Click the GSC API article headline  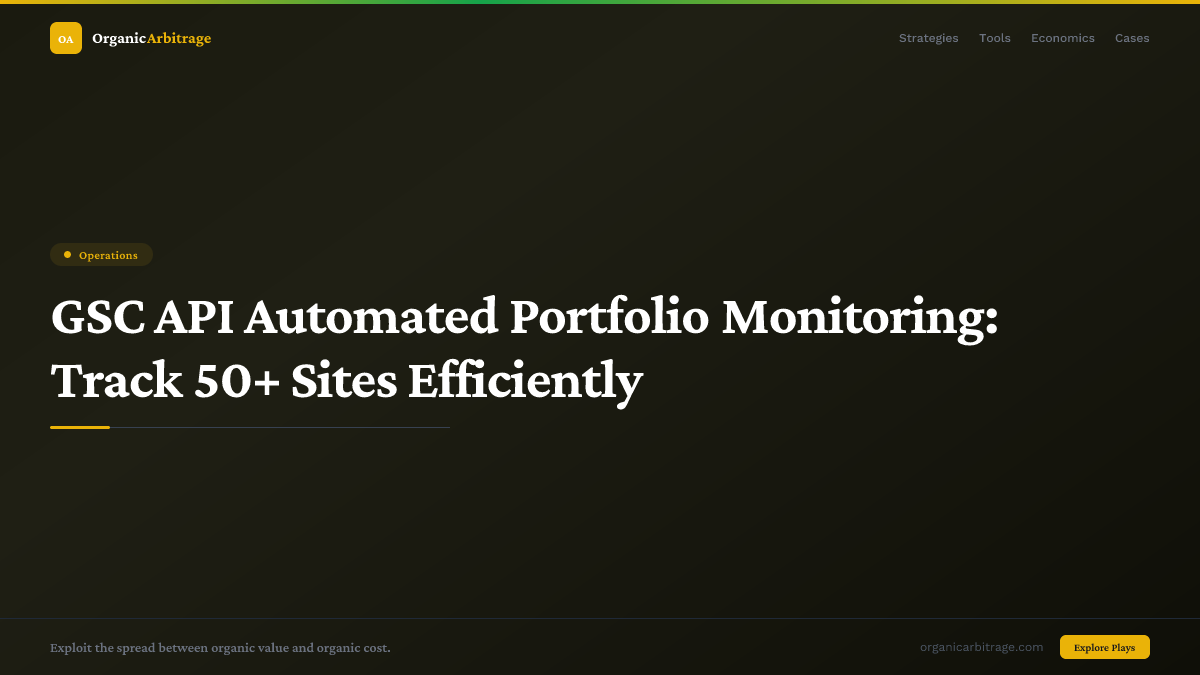(x=525, y=317)
